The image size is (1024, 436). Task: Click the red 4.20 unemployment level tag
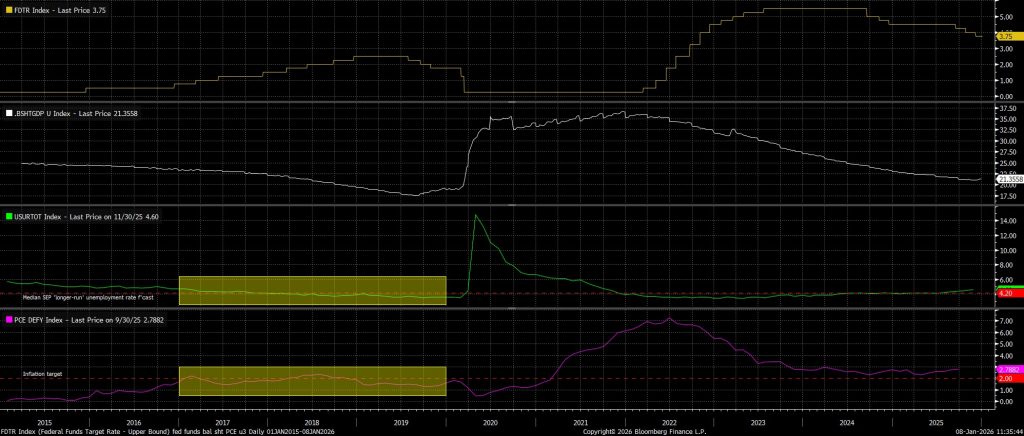click(x=1005, y=294)
